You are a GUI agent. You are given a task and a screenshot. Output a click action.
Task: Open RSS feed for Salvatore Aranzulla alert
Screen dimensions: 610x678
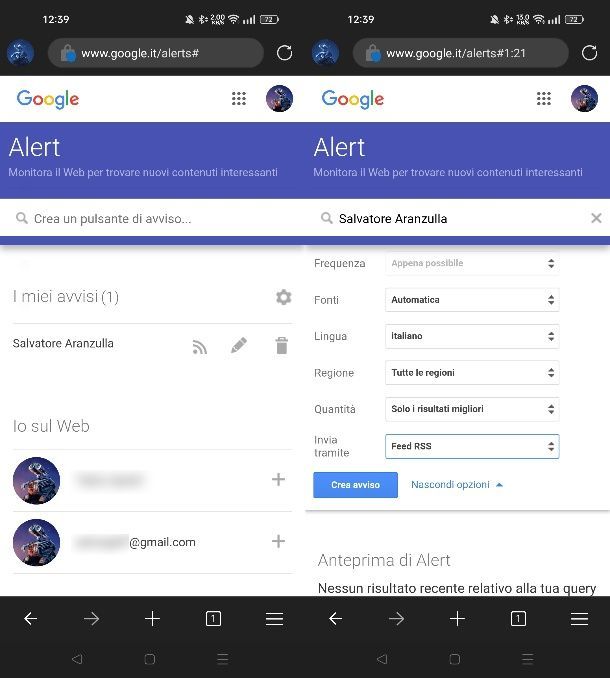200,346
